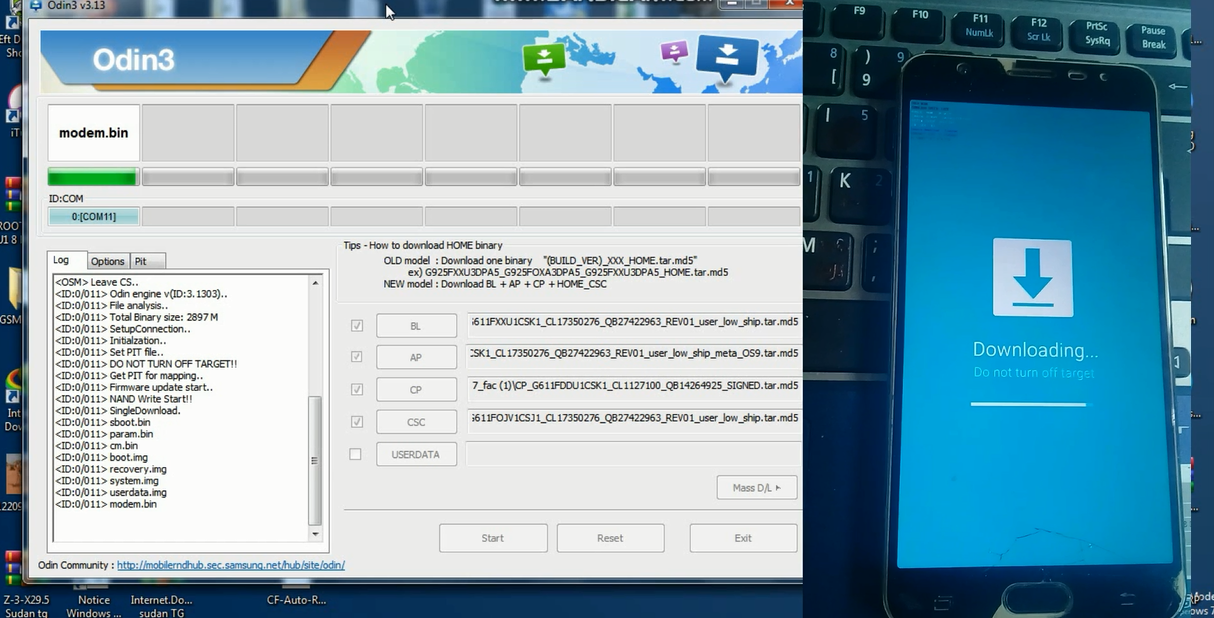Open the 'Notice Windows' desktop item

94,606
